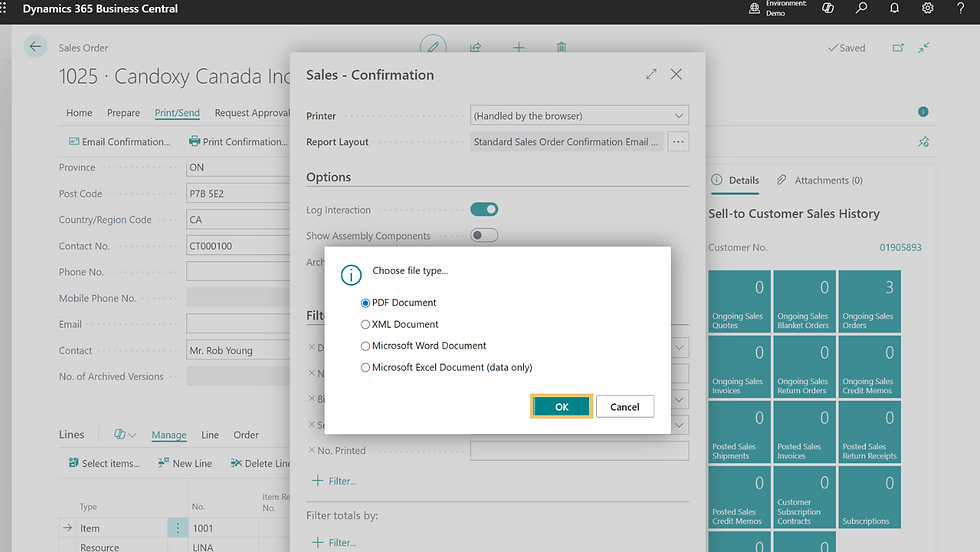The image size is (980, 552).
Task: Click Delete Line action
Action: [x=260, y=463]
